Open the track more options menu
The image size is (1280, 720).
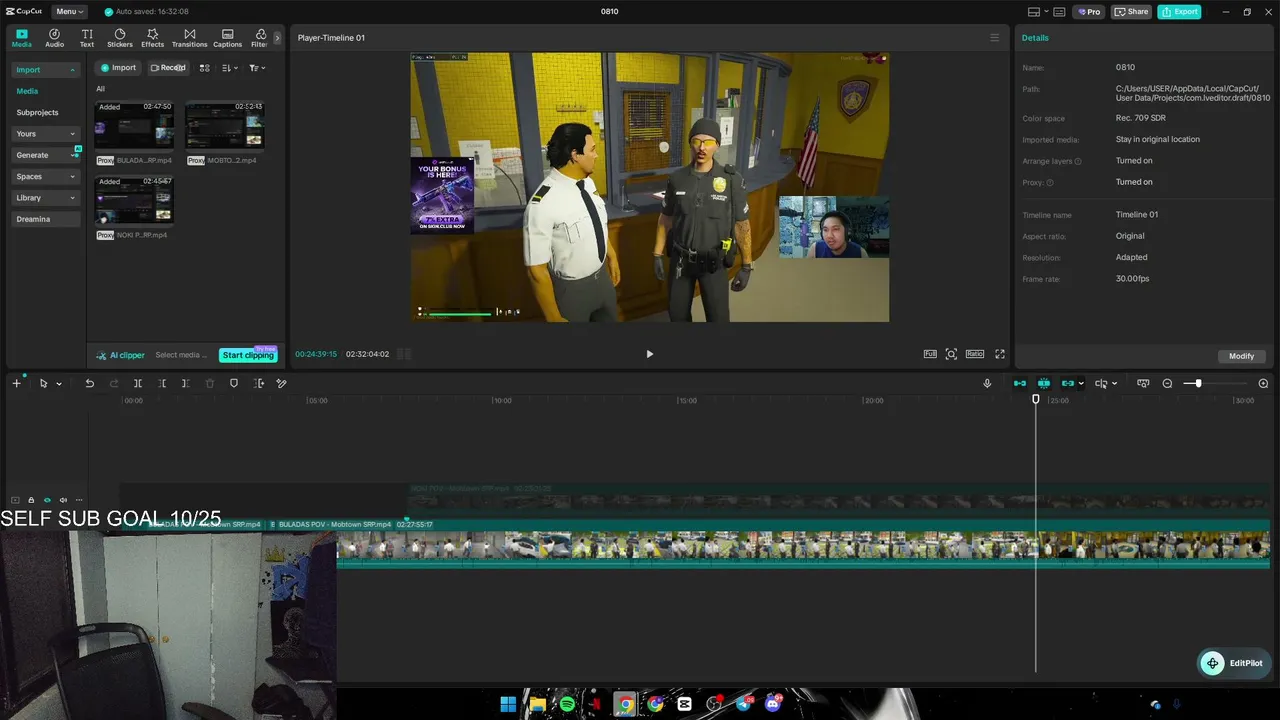point(79,500)
